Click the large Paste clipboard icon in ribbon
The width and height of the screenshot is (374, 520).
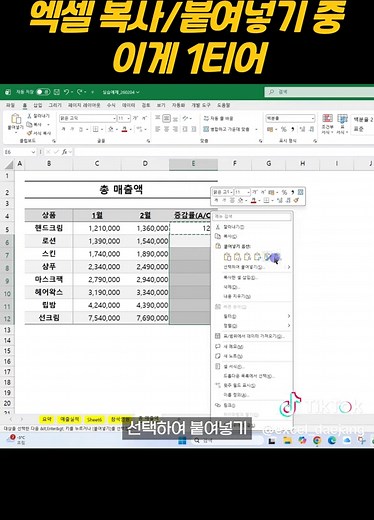pyautogui.click(x=16, y=119)
